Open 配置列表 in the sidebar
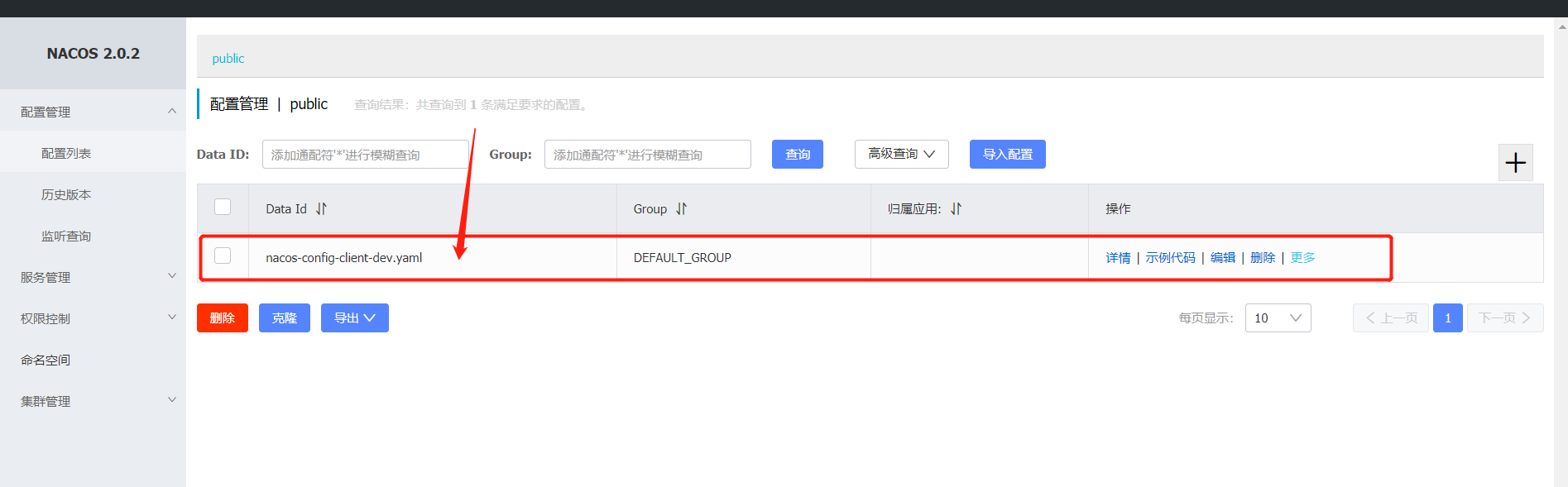 coord(66,153)
